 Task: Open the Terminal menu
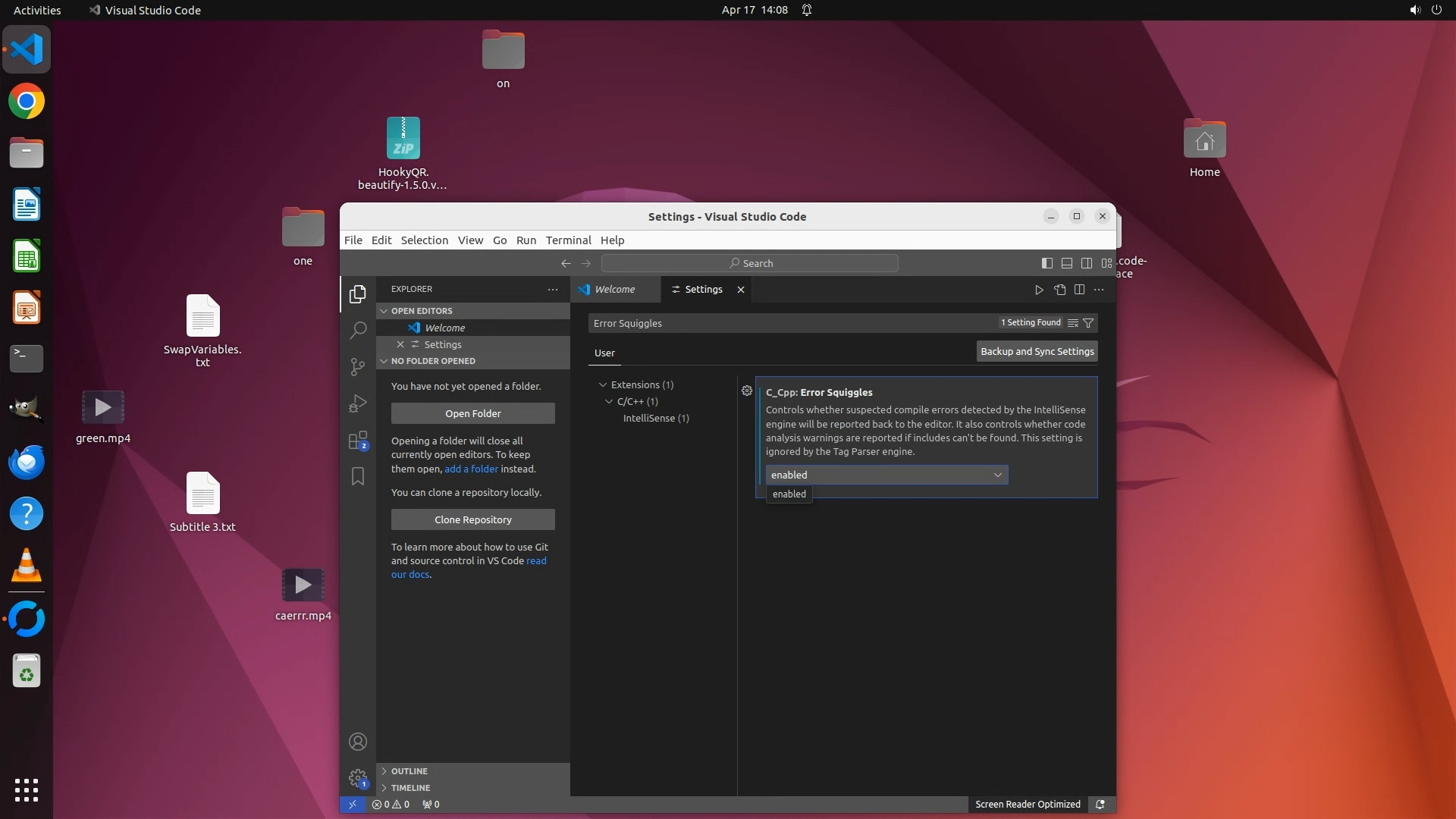tap(568, 240)
